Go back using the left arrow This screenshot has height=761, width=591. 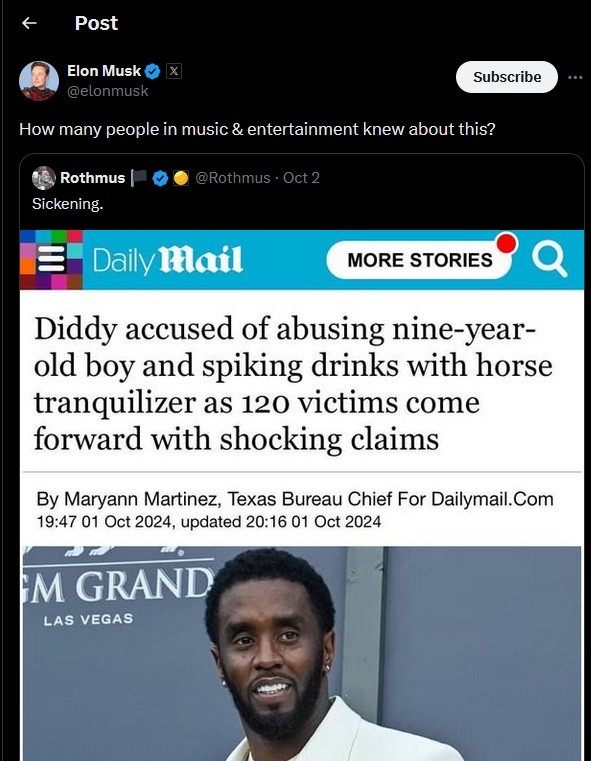(x=30, y=23)
